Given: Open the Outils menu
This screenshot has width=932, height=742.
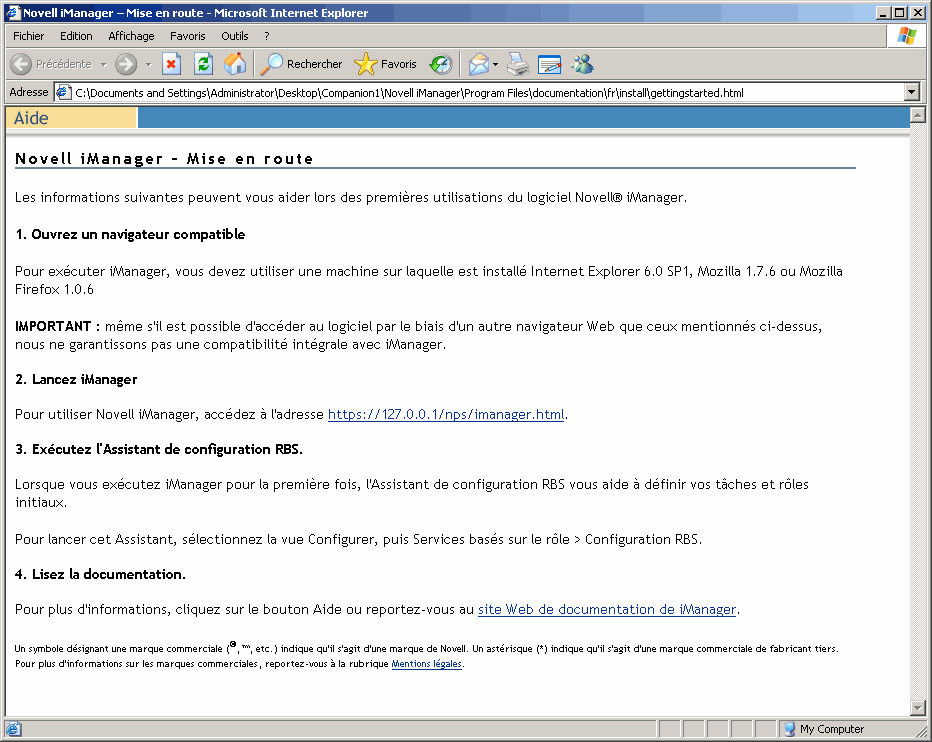Looking at the screenshot, I should [x=234, y=35].
